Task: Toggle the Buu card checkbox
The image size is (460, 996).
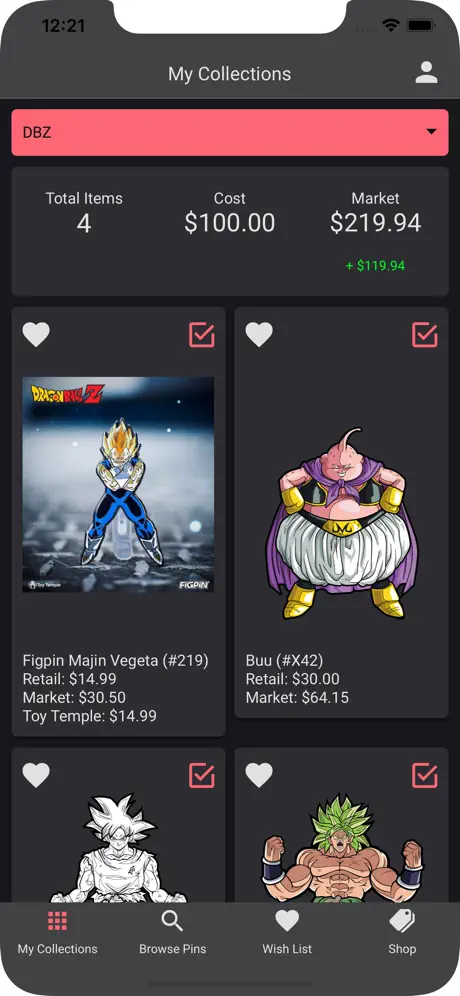Action: coord(425,335)
